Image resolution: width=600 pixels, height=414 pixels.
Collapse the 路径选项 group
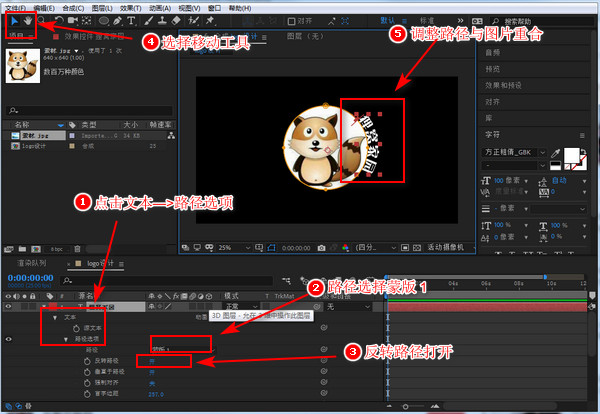pyautogui.click(x=66, y=339)
